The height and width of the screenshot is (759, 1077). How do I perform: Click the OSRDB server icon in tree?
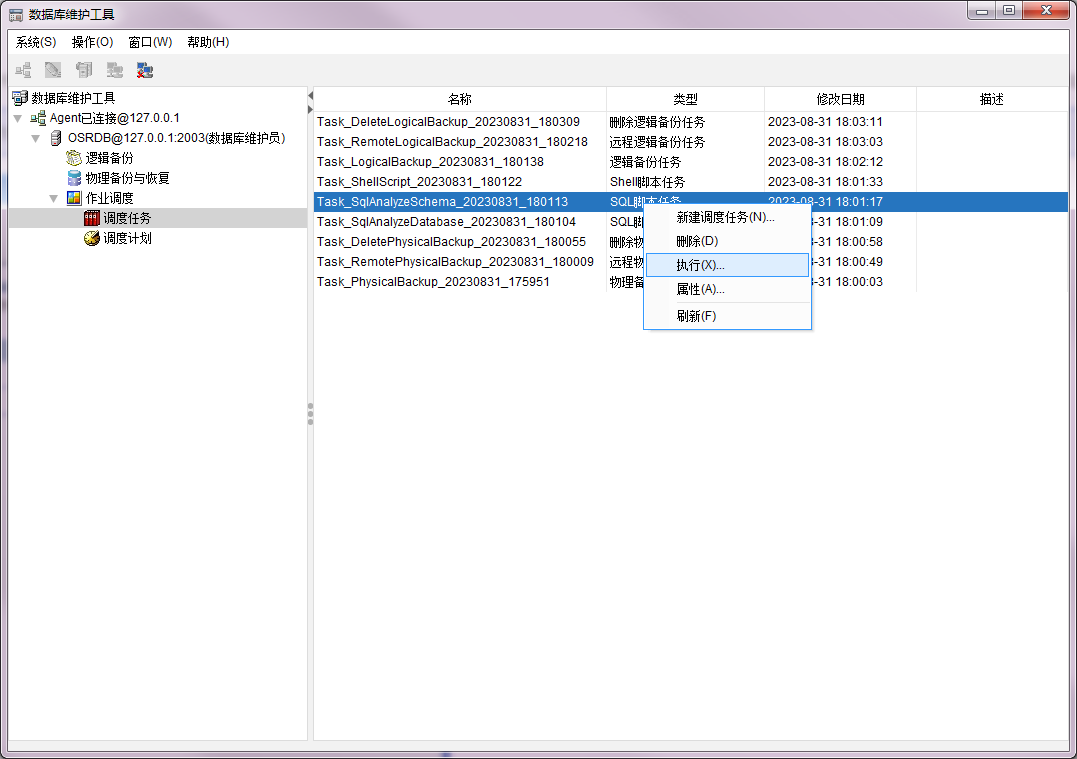click(56, 138)
